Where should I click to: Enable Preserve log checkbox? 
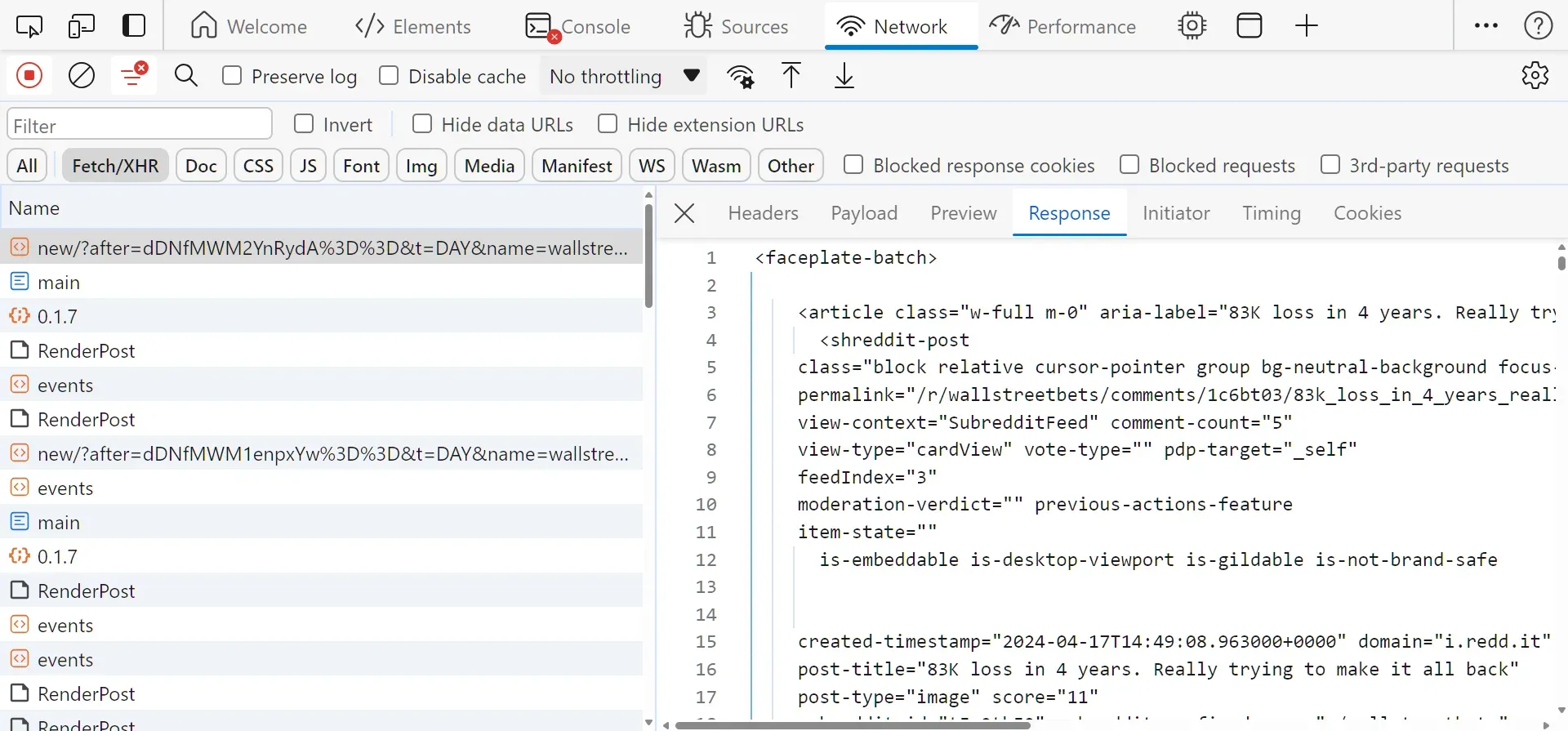pyautogui.click(x=232, y=76)
